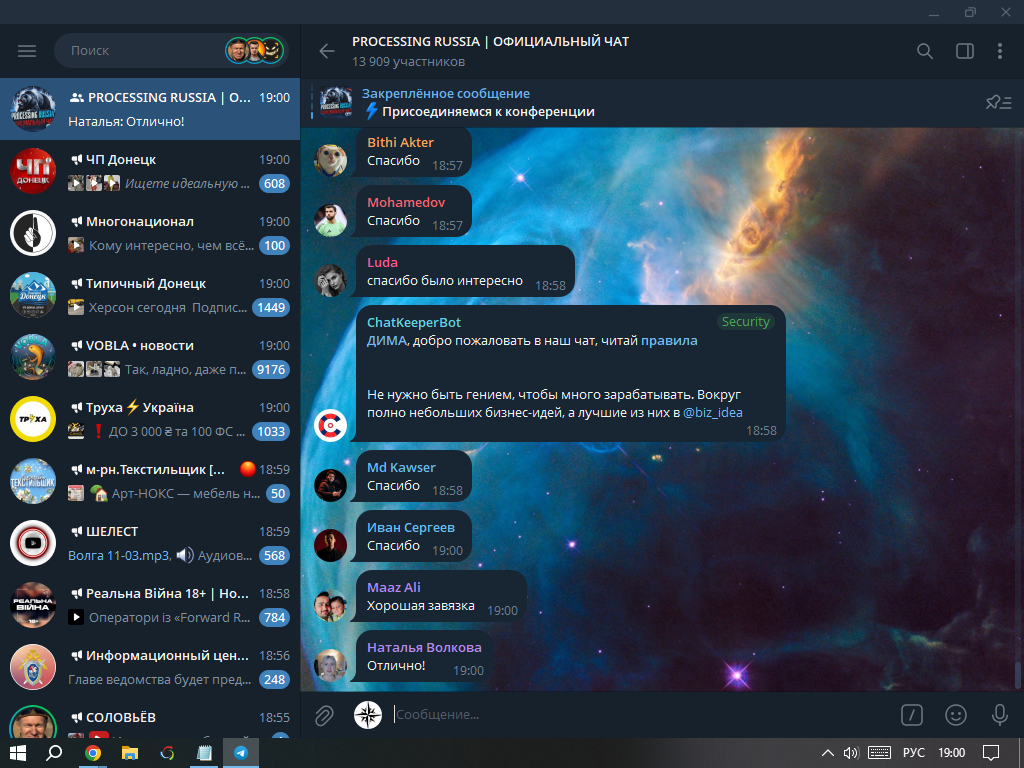1024x768 pixels.
Task: Open ШЕЛЕСТ channel chat
Action: [x=150, y=543]
